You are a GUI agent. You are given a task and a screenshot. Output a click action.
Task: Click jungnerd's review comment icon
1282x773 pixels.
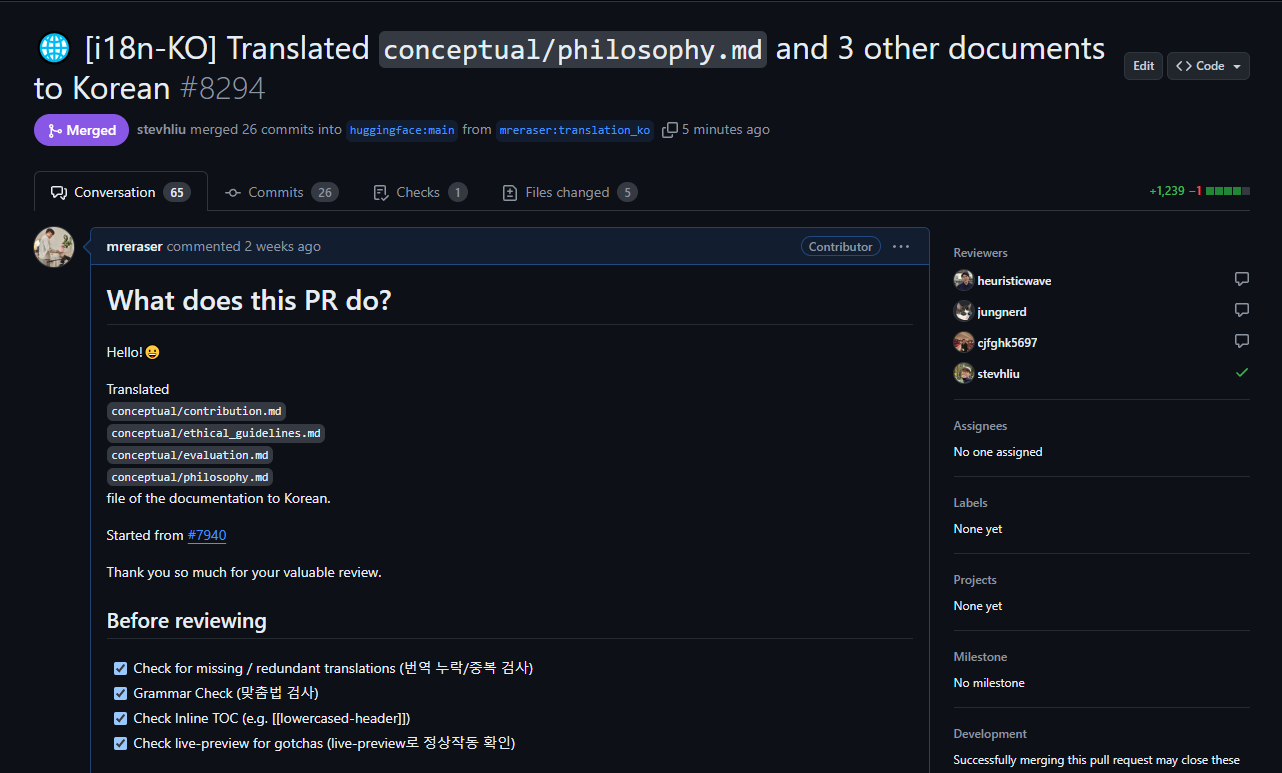(1241, 311)
